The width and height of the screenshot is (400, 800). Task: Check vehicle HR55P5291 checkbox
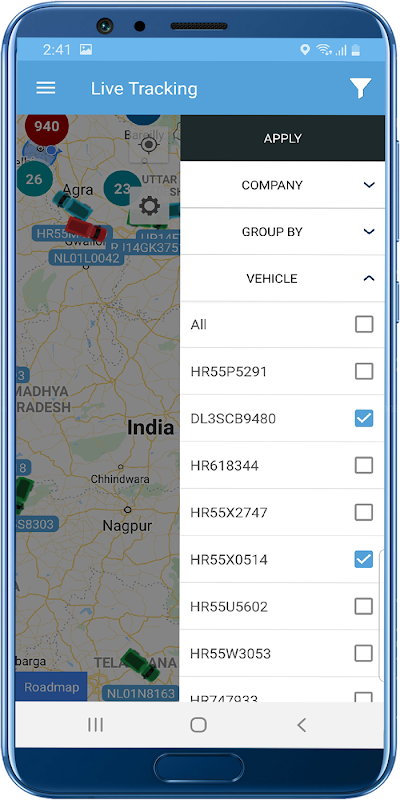coord(364,371)
